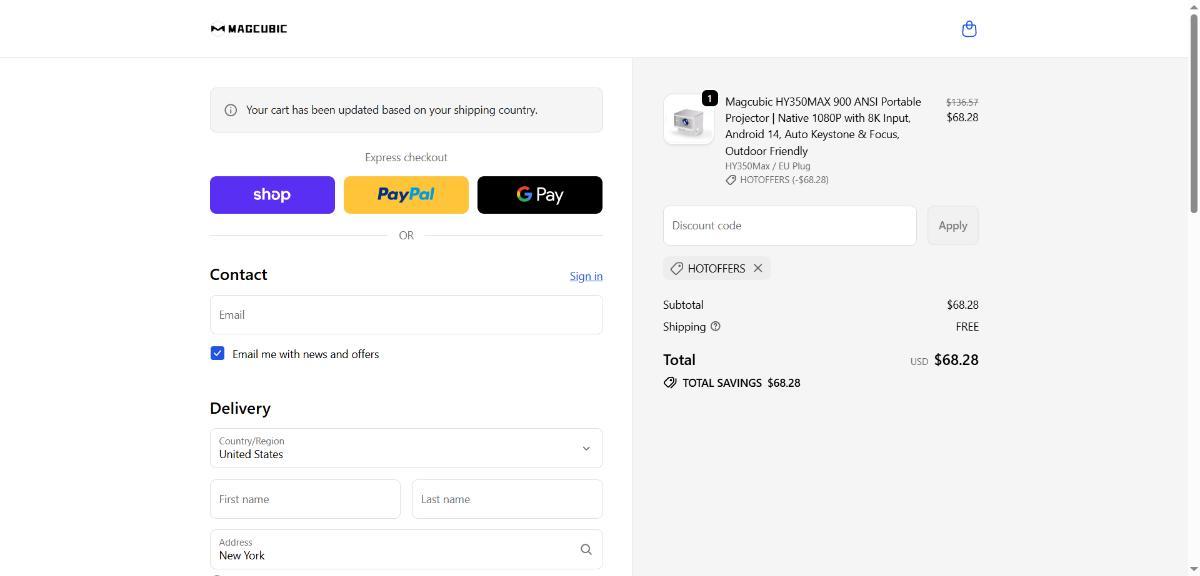Select Google Pay express checkout
The image size is (1200, 576).
tap(540, 195)
